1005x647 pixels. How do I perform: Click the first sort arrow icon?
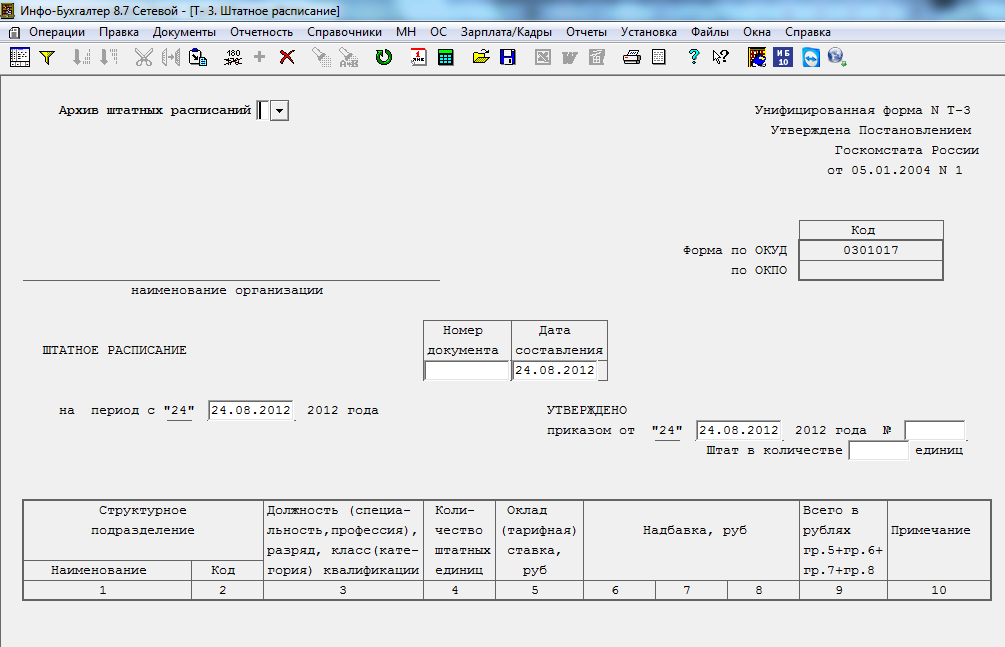click(81, 58)
